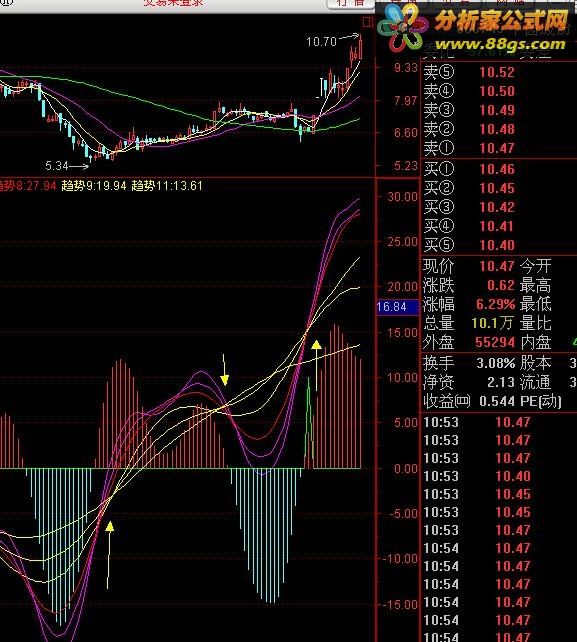
Task: Select the 趋势11 indicator label
Action: pos(167,186)
